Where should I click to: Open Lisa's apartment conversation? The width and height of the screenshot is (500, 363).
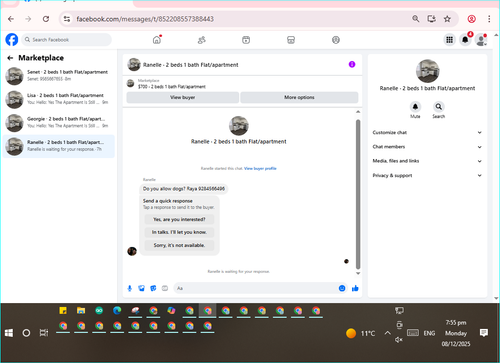click(x=59, y=99)
